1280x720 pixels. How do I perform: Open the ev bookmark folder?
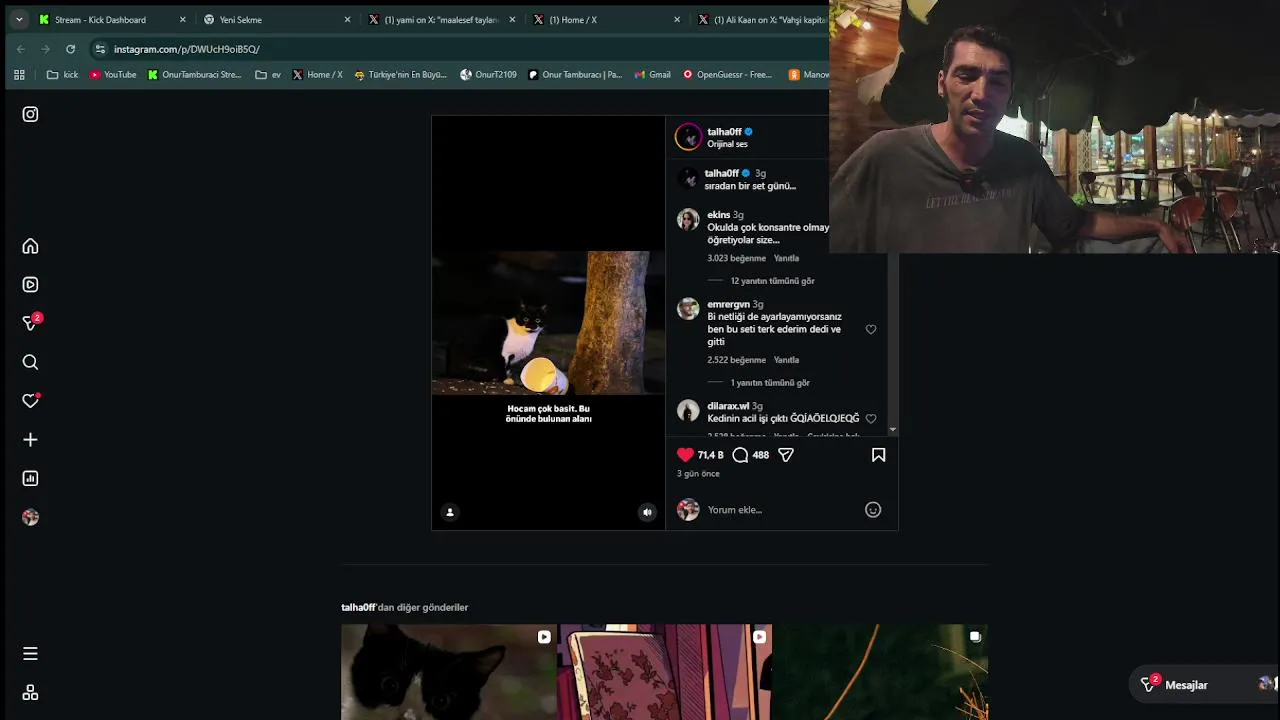click(268, 75)
